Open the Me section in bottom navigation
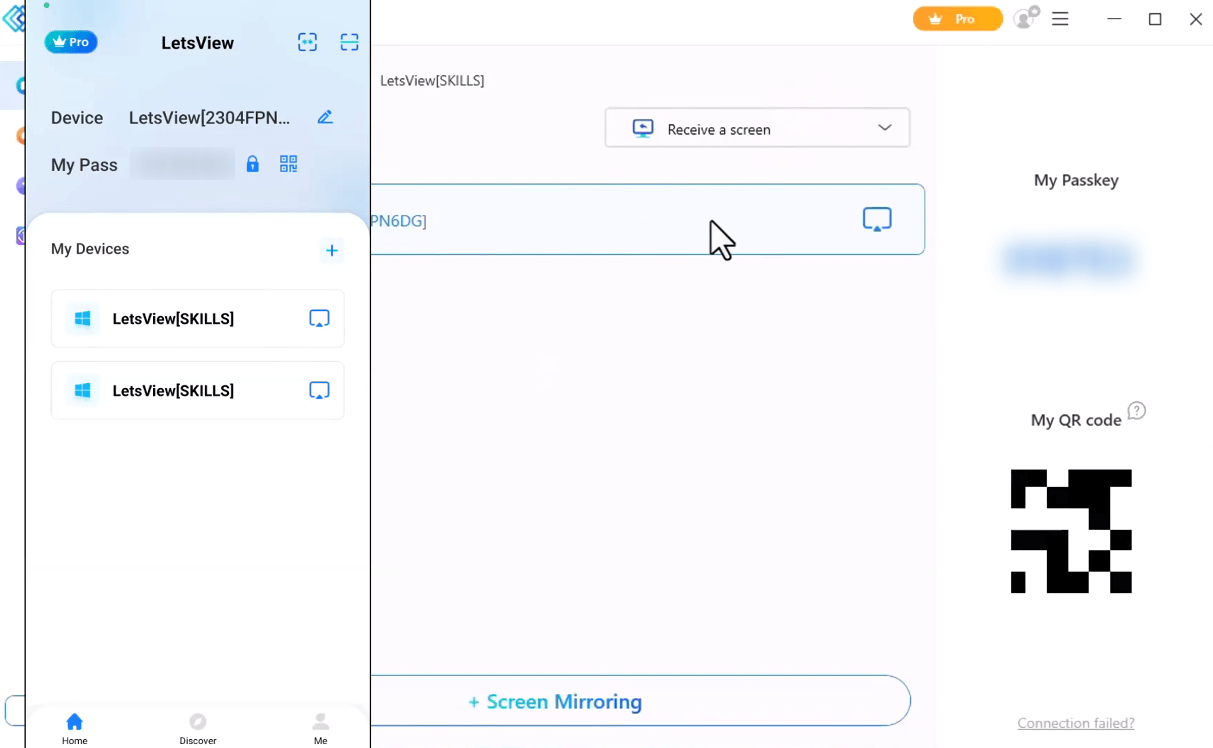The width and height of the screenshot is (1213, 748). click(x=320, y=727)
